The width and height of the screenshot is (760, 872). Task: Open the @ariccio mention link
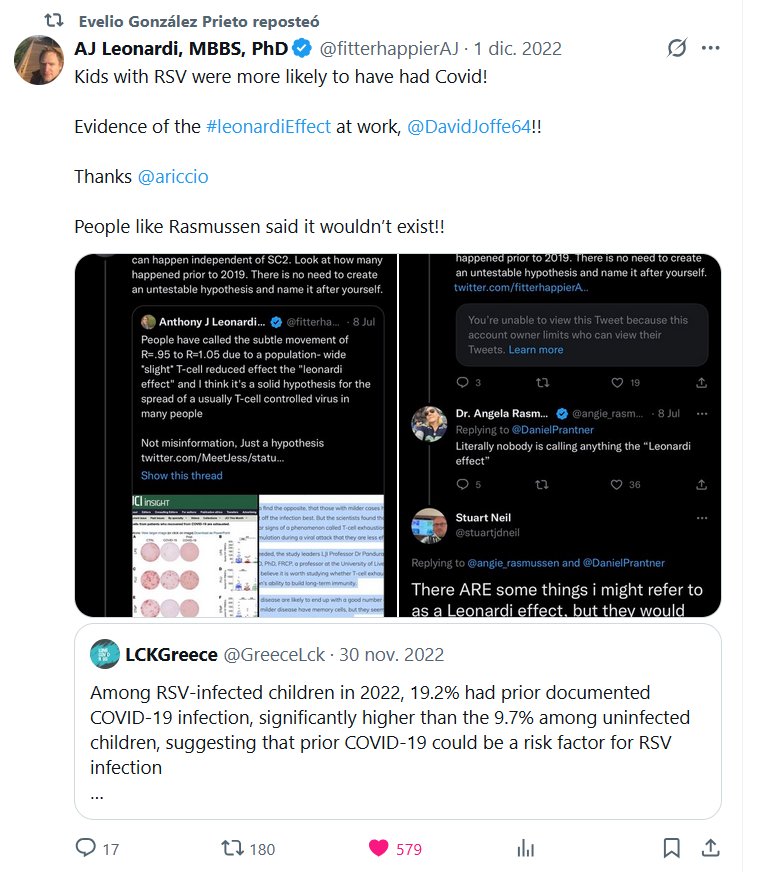[173, 176]
